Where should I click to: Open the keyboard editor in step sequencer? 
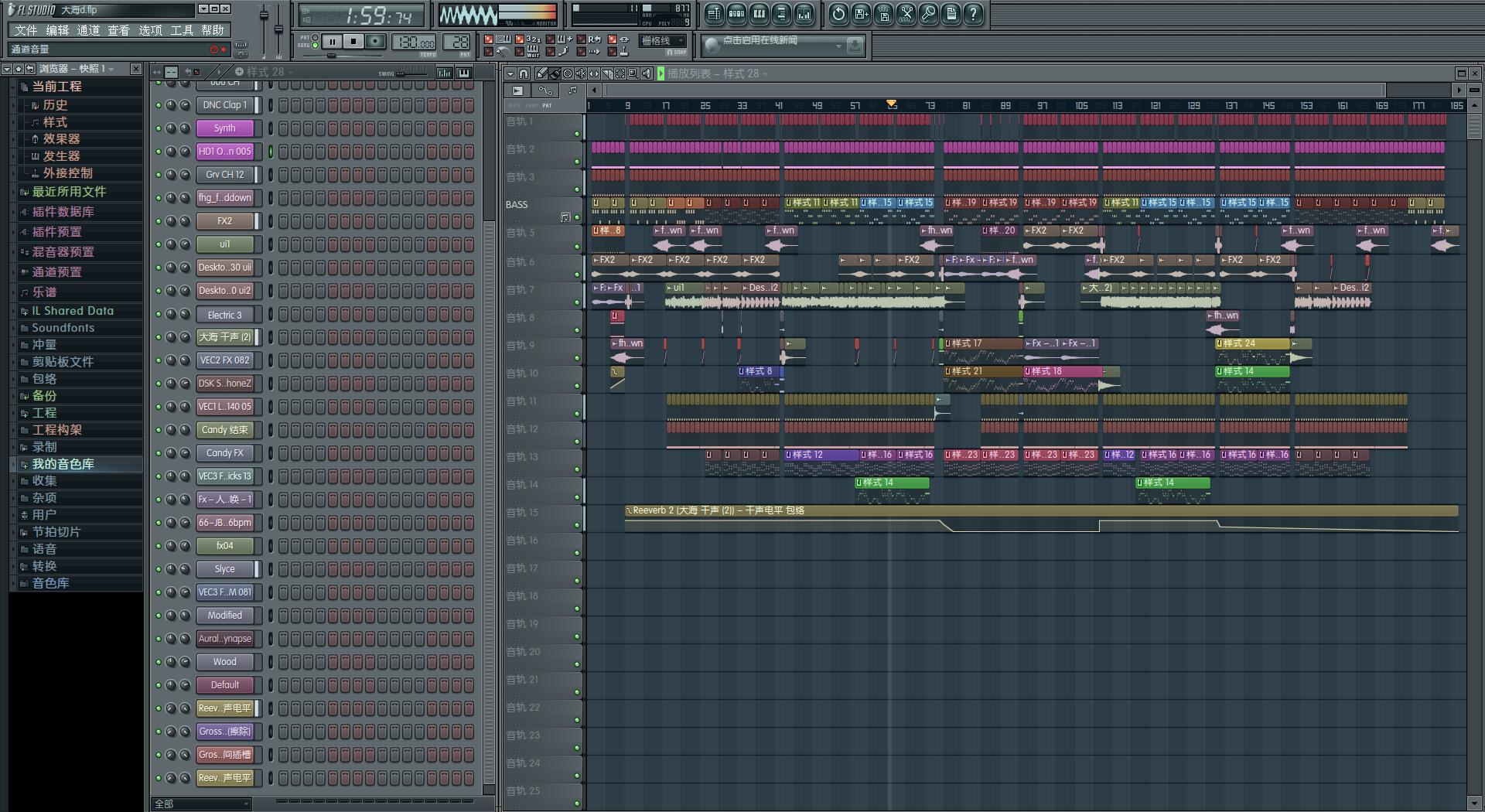464,73
